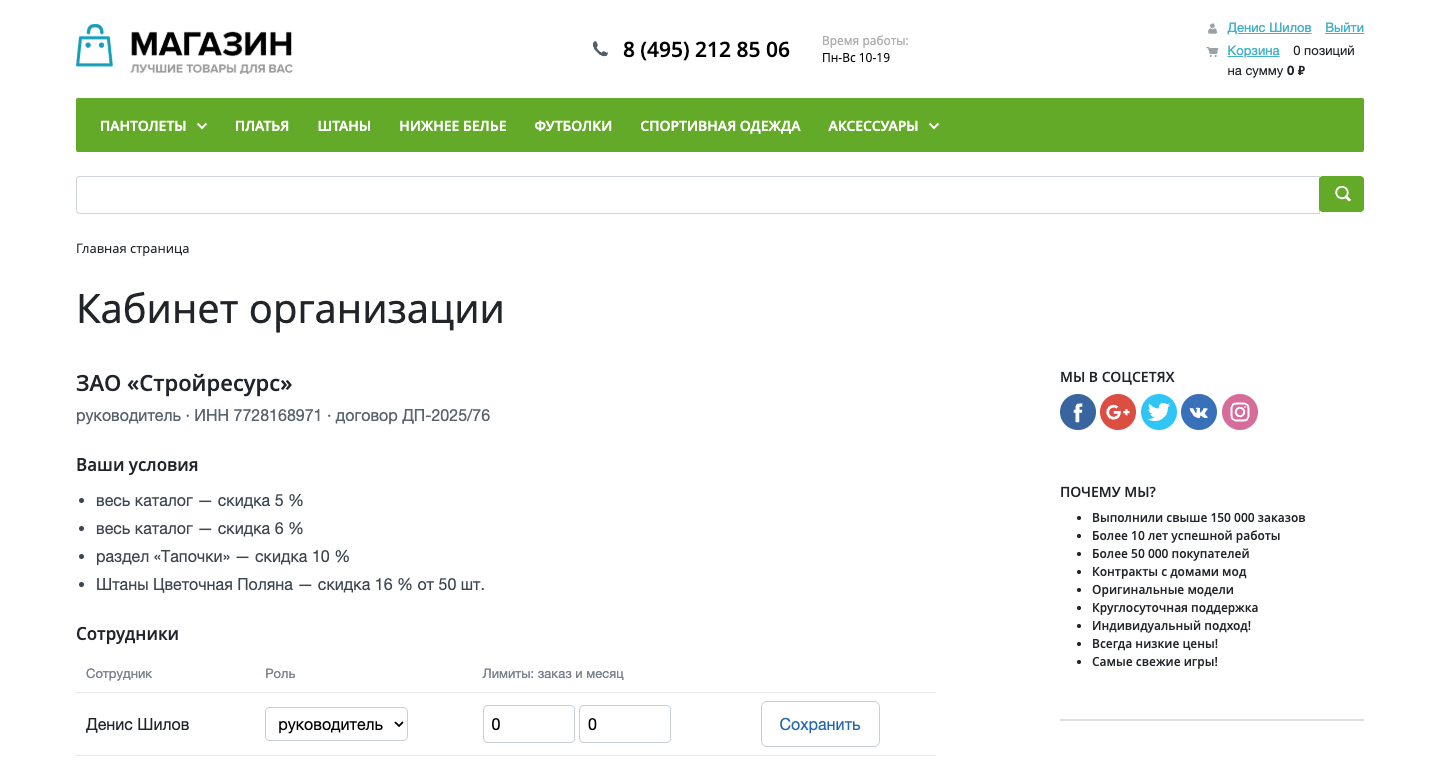
Task: Click the employee name Денис Шилов in table
Action: 137,724
